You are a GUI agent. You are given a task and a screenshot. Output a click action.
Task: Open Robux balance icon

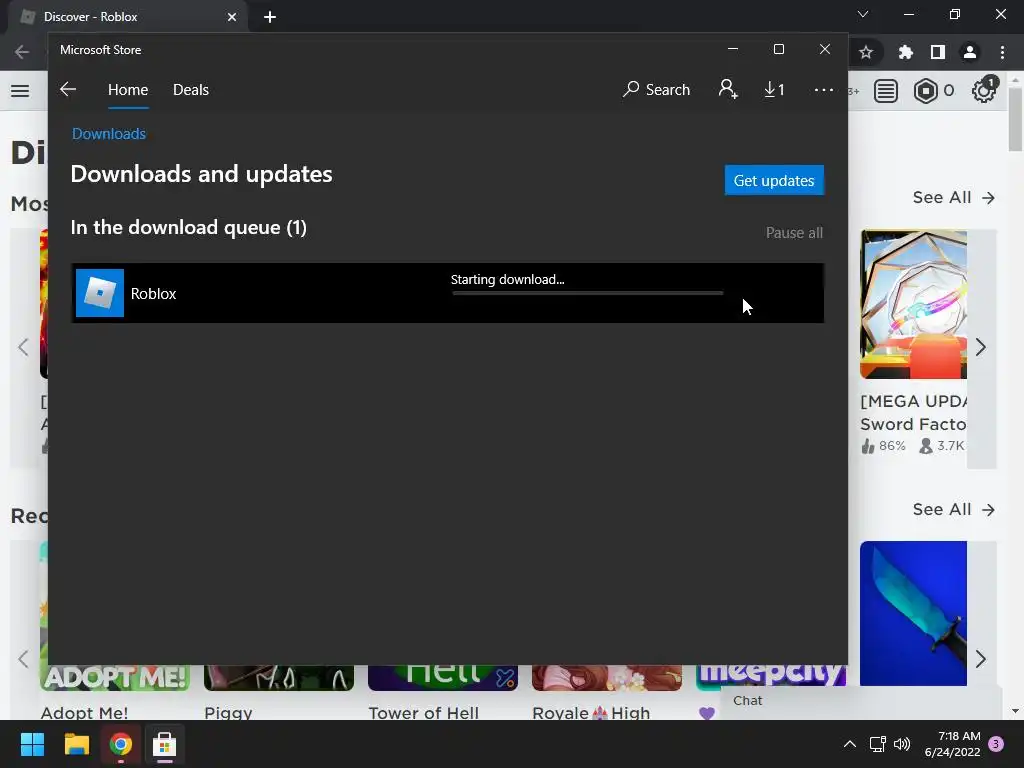[x=925, y=91]
